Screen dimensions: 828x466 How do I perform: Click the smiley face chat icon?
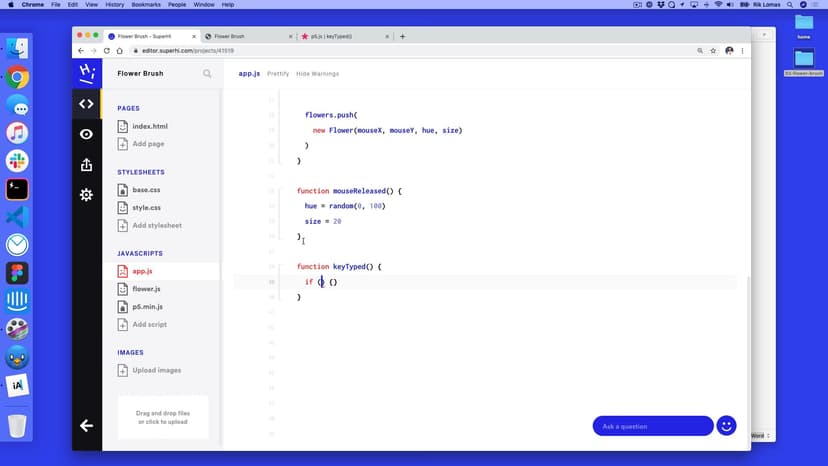click(727, 426)
